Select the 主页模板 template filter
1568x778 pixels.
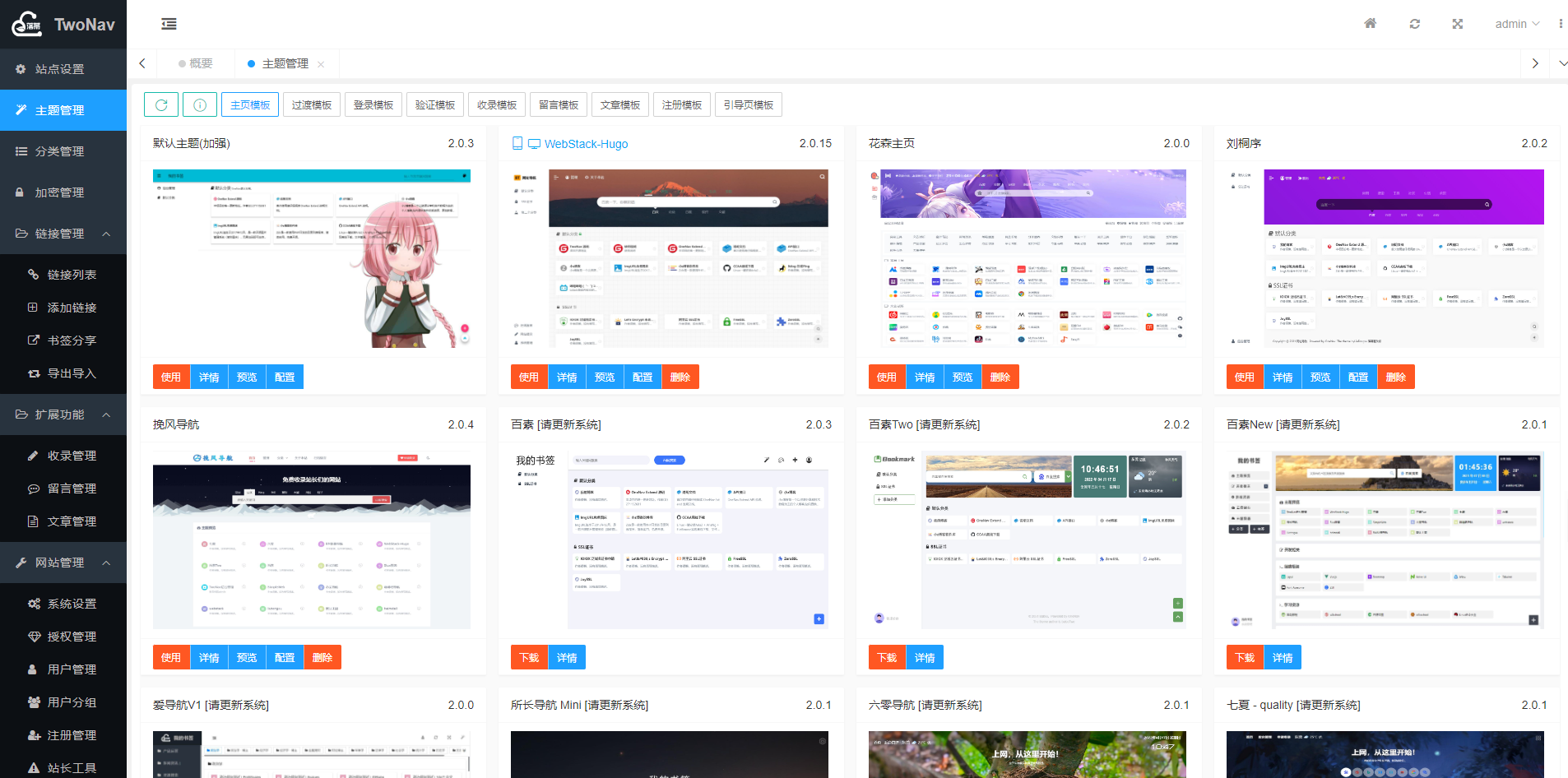coord(250,104)
